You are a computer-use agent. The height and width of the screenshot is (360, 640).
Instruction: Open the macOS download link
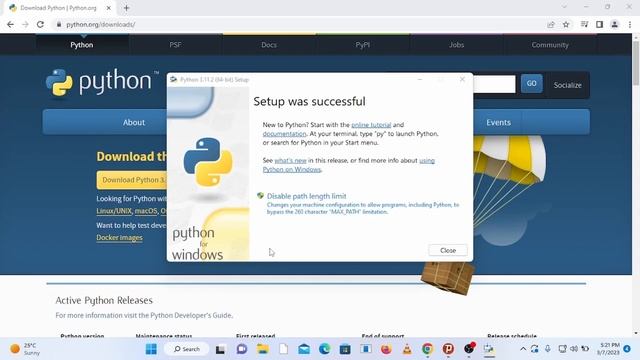pyautogui.click(x=146, y=211)
